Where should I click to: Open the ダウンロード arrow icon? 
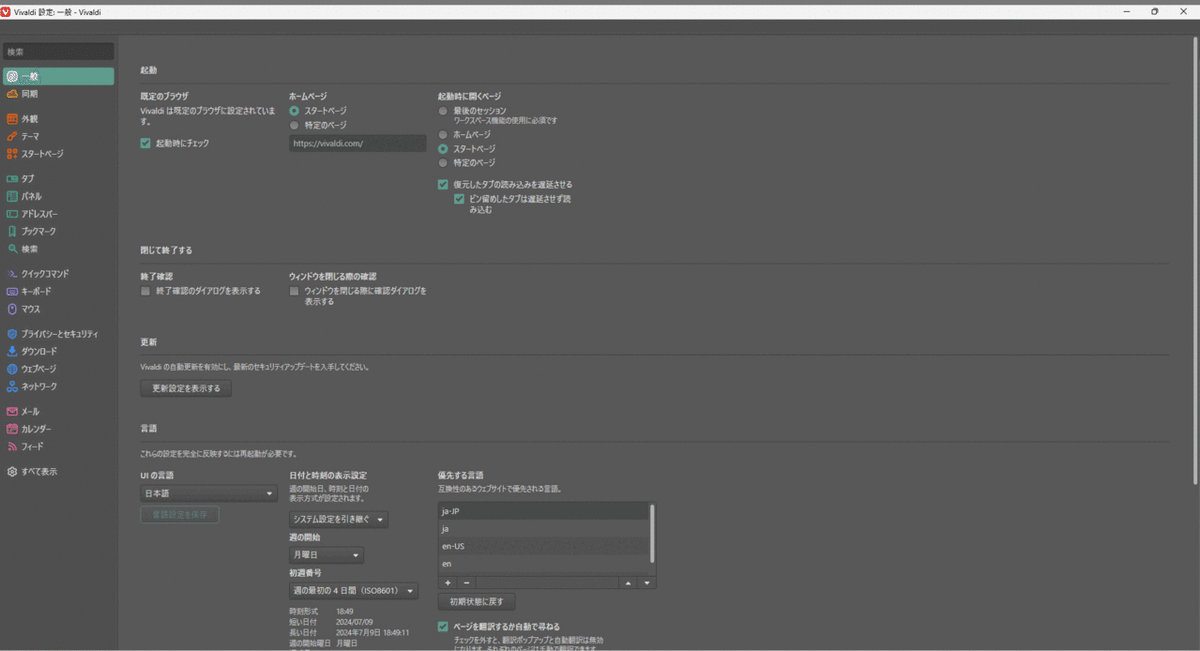tap(12, 351)
